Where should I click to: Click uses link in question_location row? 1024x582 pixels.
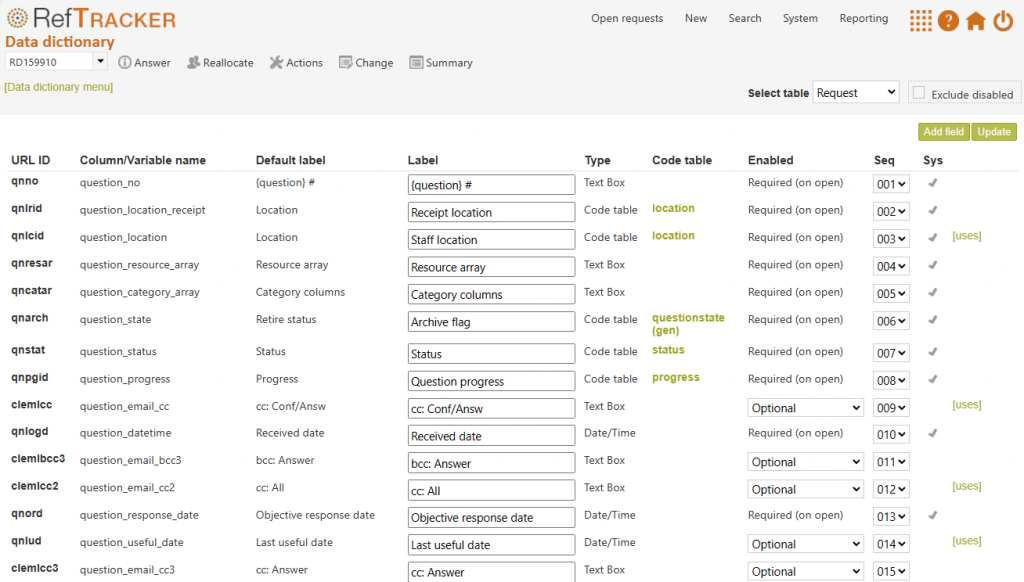click(x=967, y=236)
